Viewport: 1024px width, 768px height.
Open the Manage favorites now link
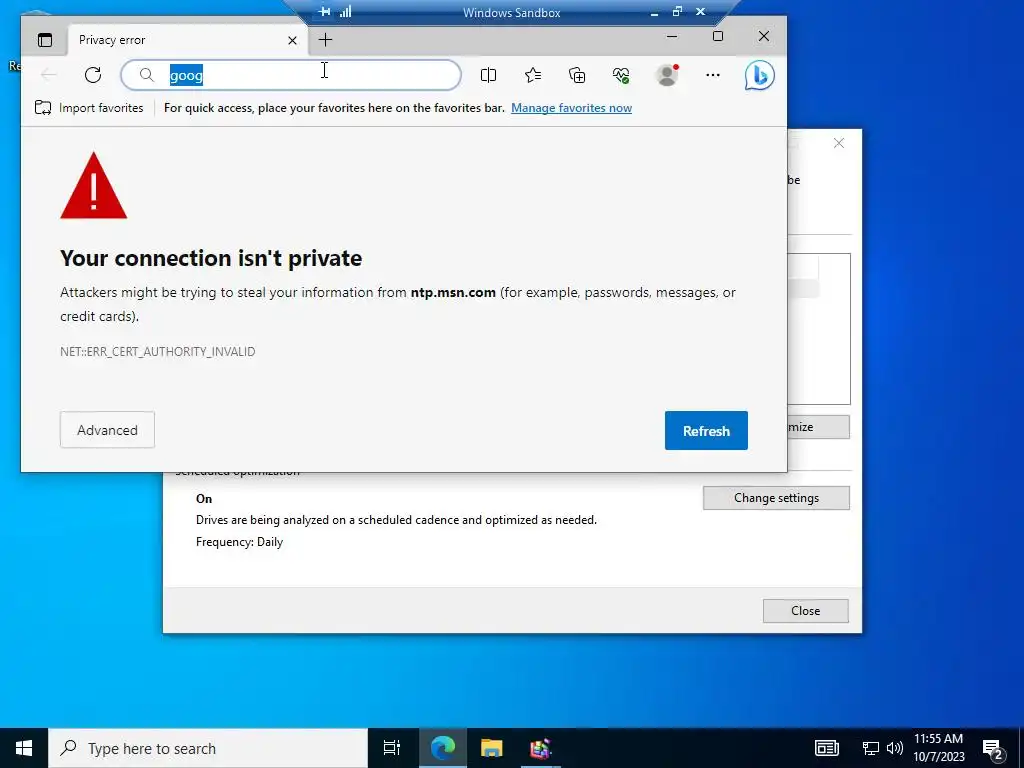[x=571, y=108]
